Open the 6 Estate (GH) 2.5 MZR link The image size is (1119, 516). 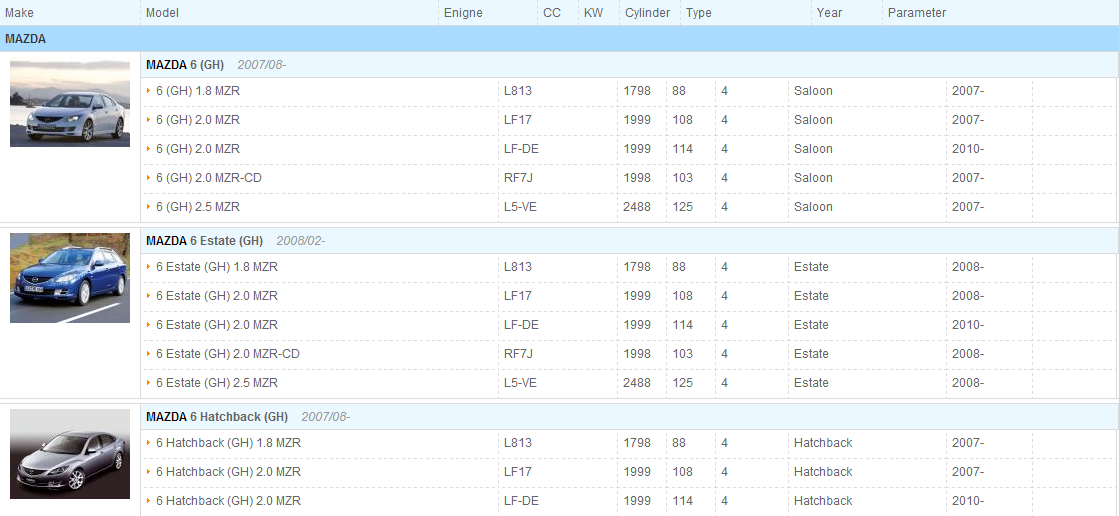[217, 383]
